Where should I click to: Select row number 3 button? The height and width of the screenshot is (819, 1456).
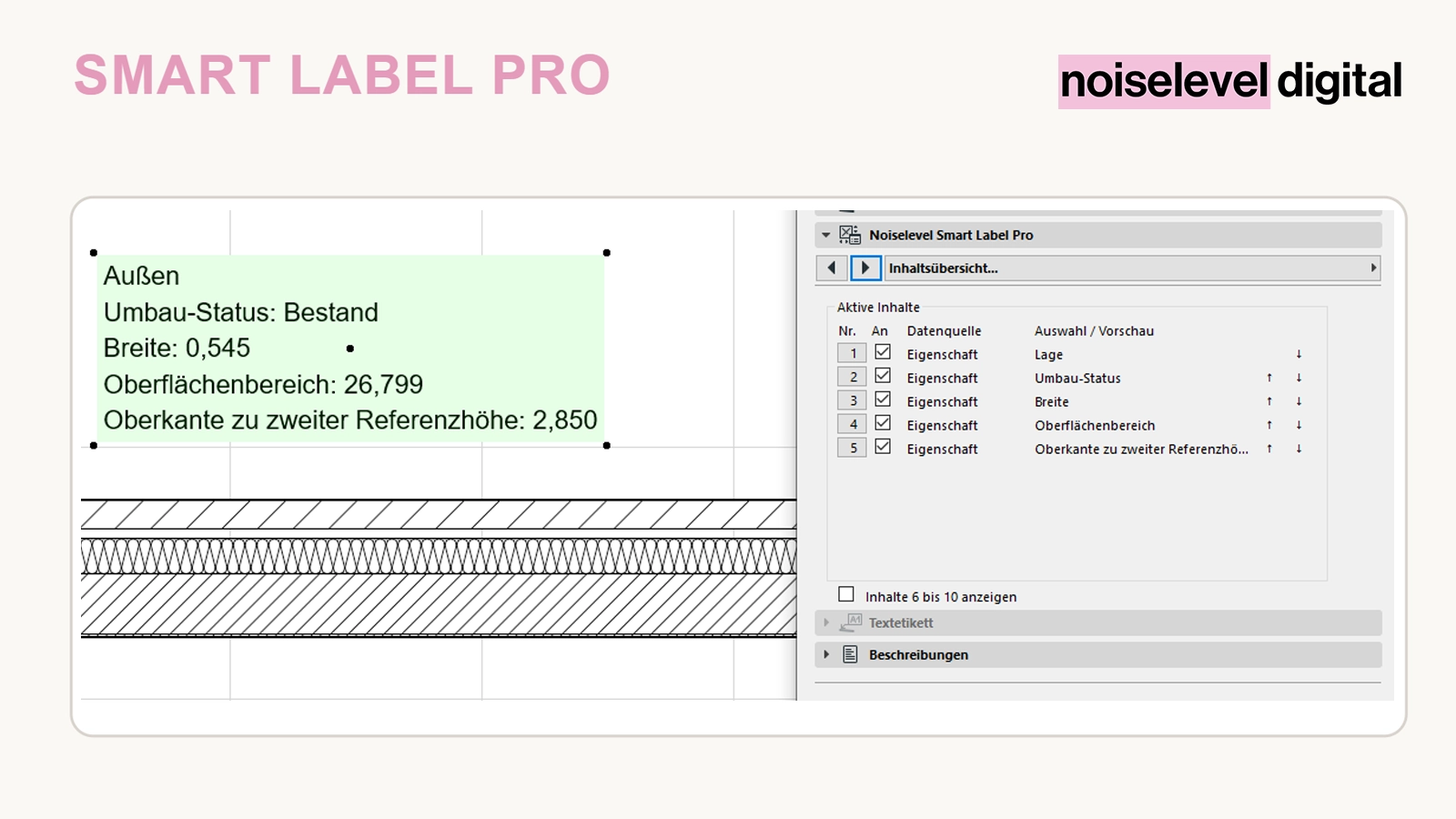pos(852,400)
